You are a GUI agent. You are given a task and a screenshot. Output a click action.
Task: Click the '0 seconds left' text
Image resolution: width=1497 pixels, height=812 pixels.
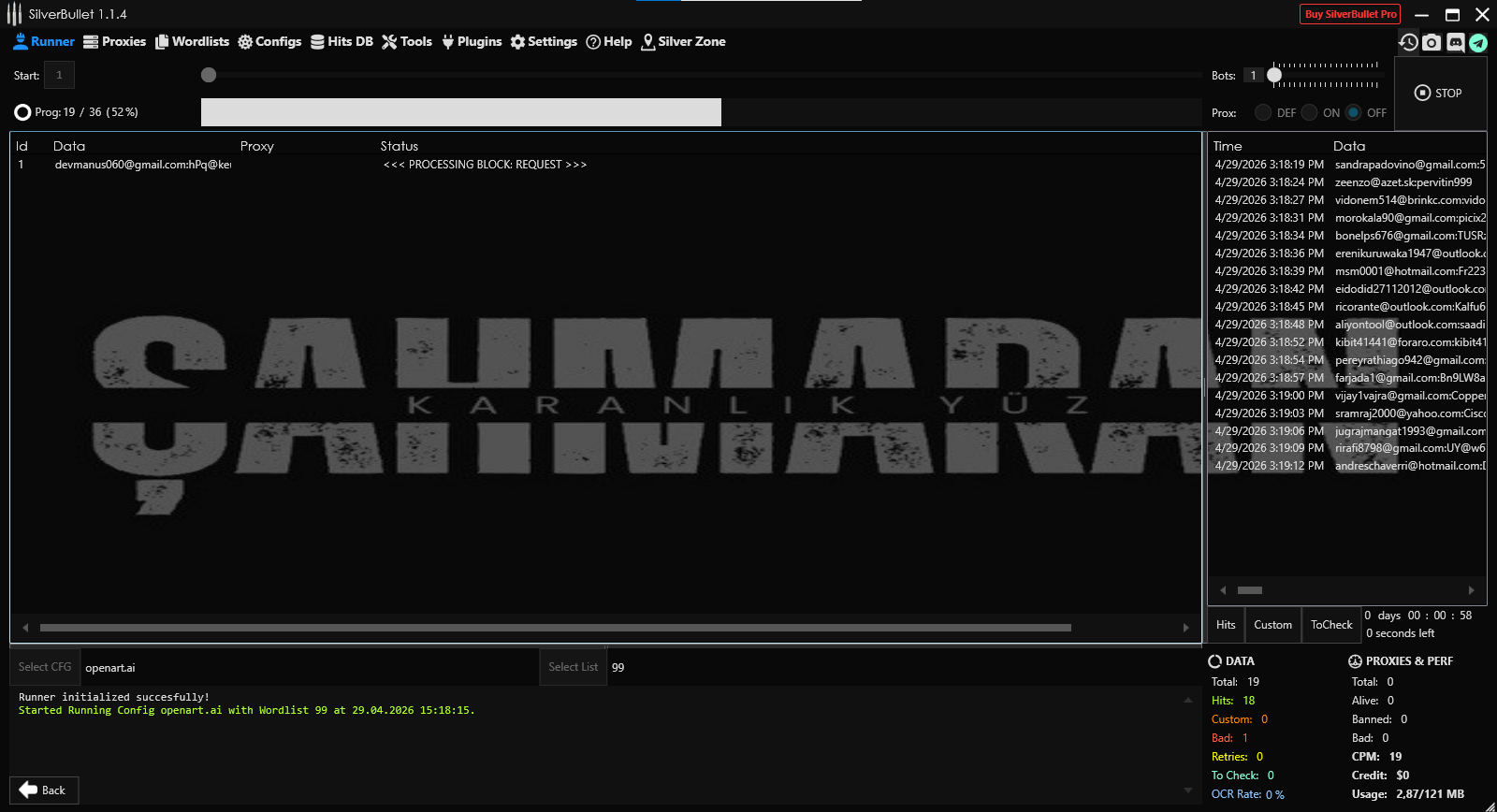[x=1400, y=633]
